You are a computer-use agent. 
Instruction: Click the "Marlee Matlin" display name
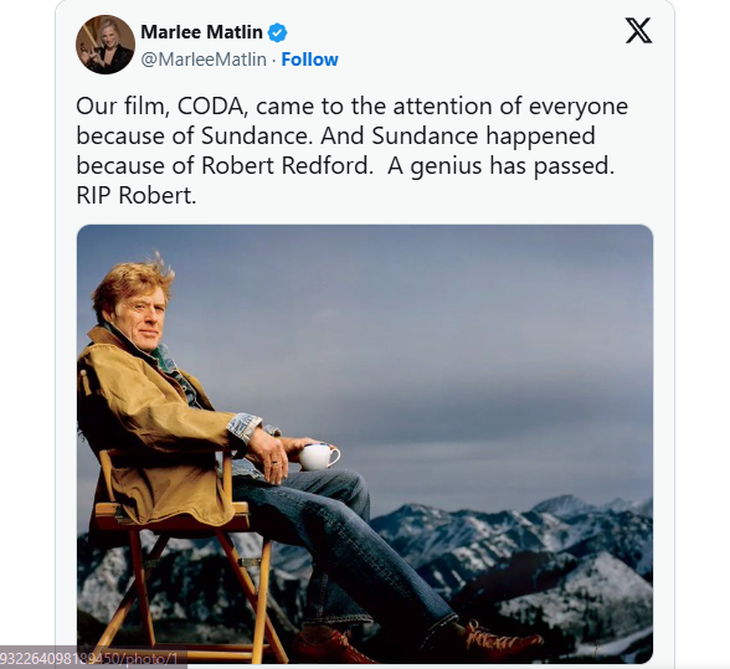[x=201, y=32]
